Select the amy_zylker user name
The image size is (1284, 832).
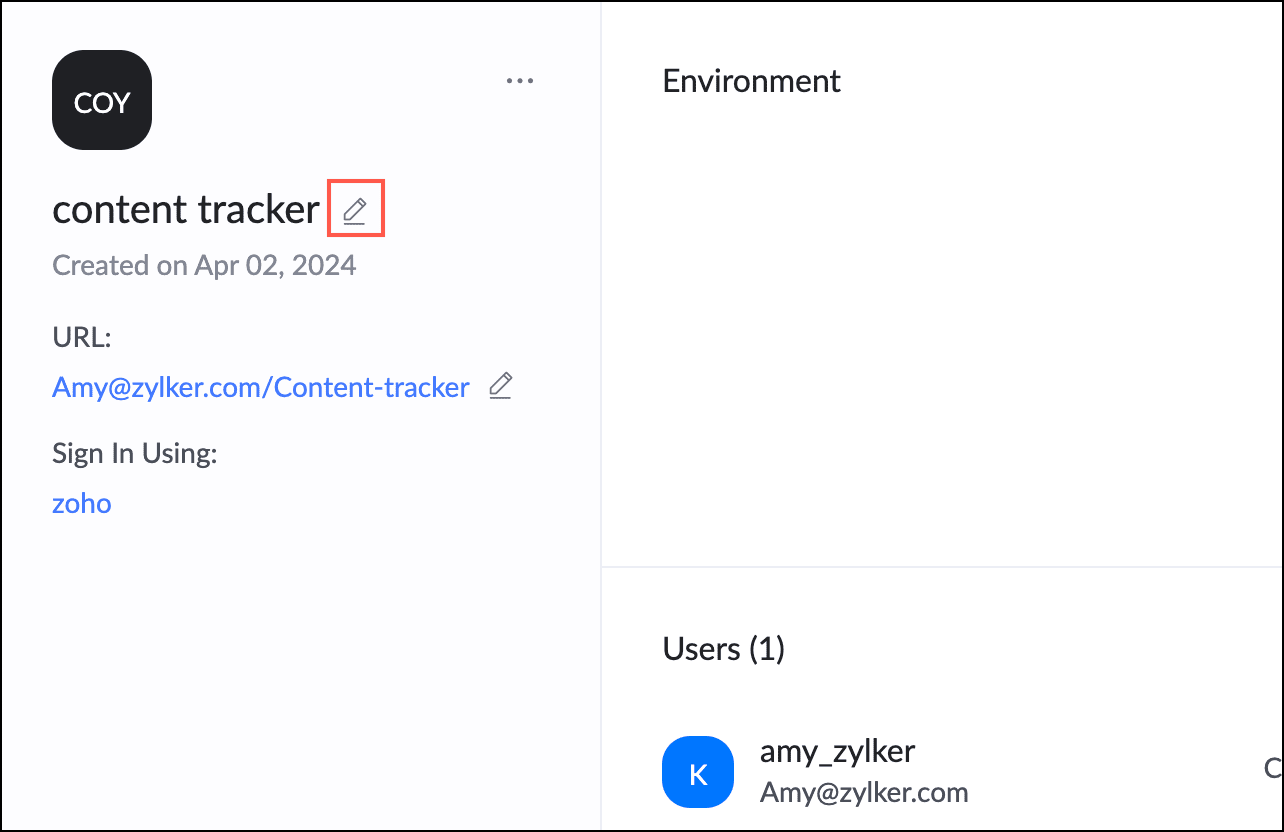838,750
